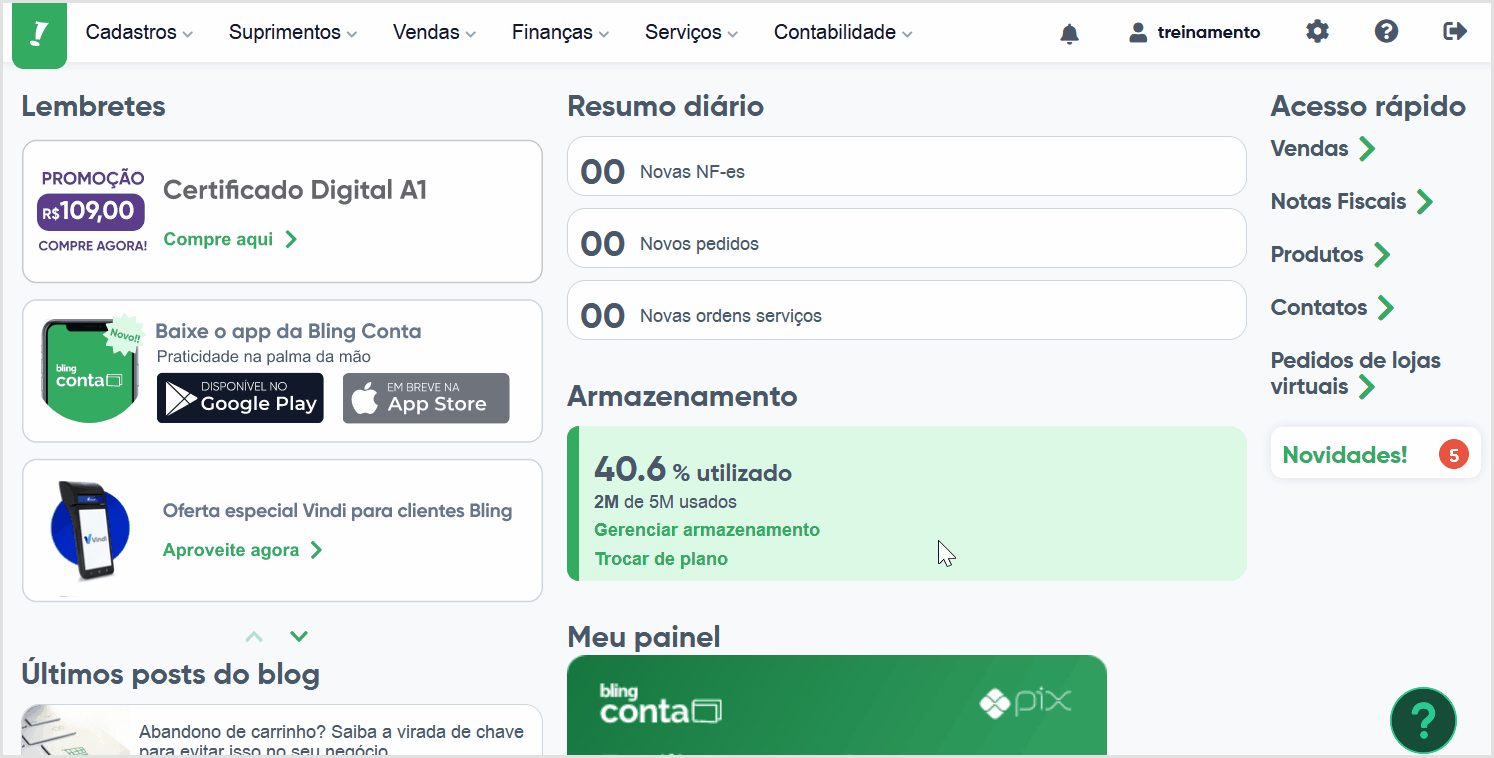Click the Bling Conta phone image
Viewport: 1494px width, 758px height.
pyautogui.click(x=90, y=370)
